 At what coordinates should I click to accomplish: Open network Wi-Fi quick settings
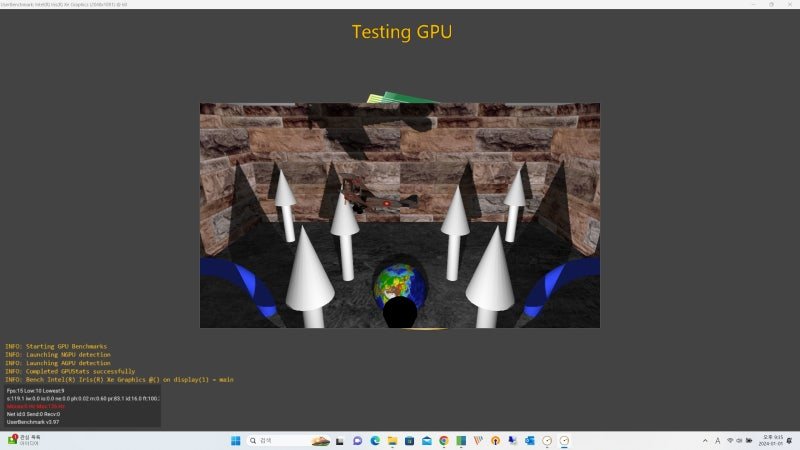click(x=730, y=441)
